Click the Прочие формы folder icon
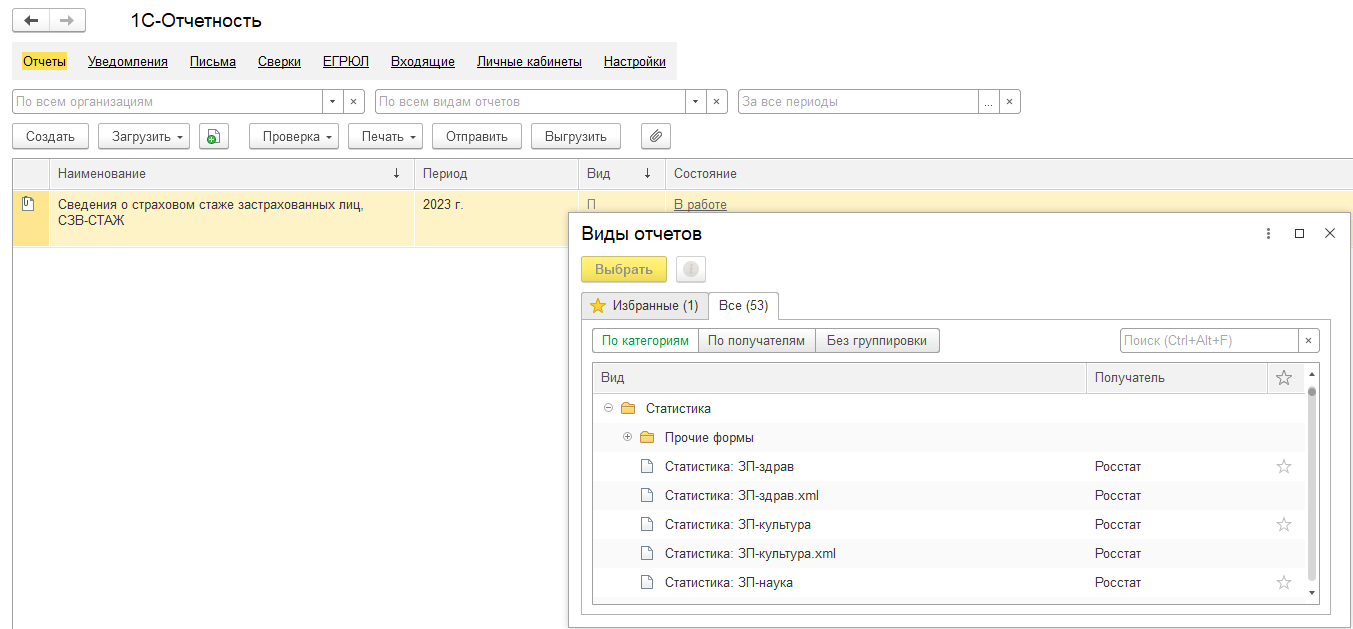The height and width of the screenshot is (629, 1353). tap(647, 437)
